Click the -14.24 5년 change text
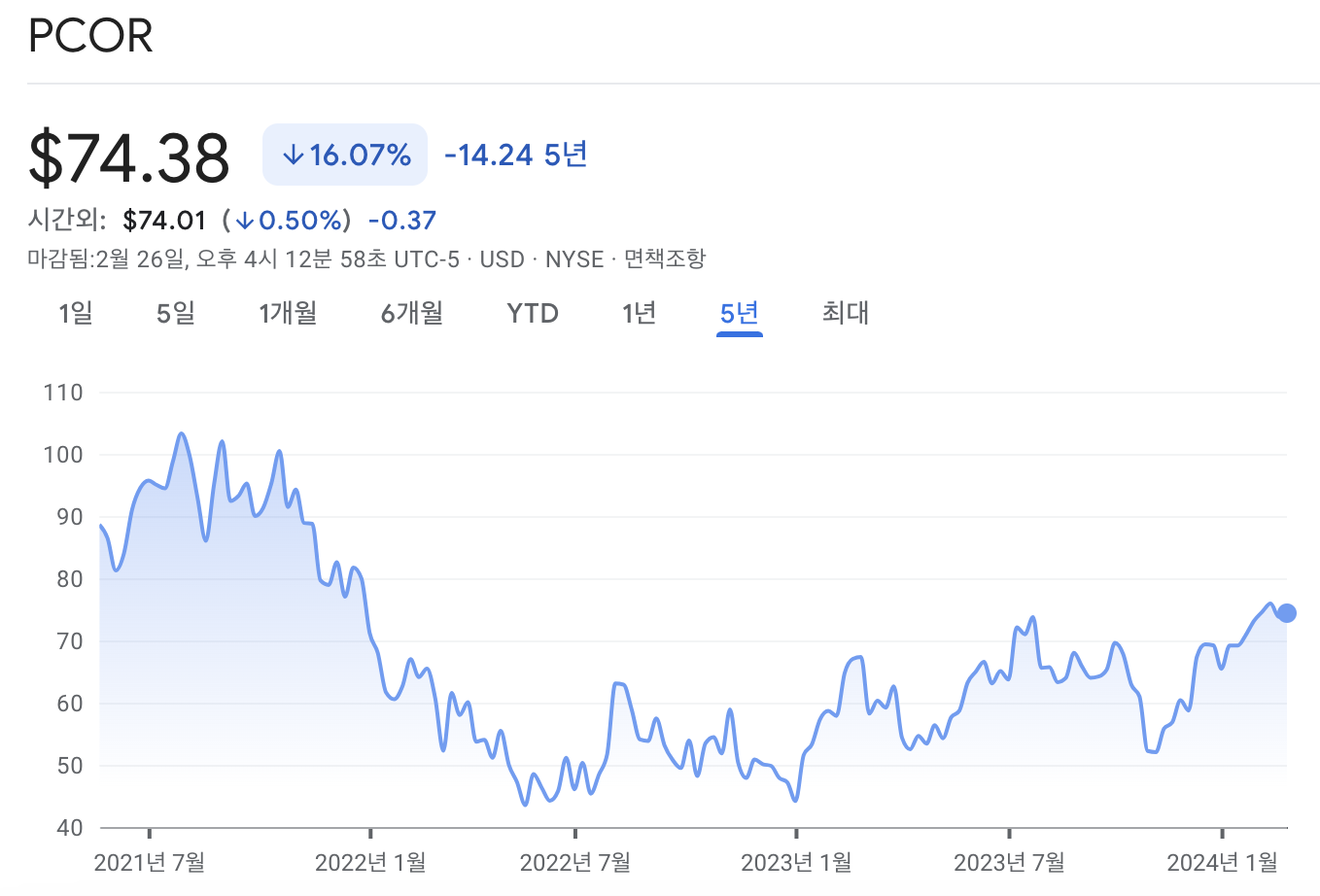Viewport: 1320px width, 896px height. click(x=516, y=155)
